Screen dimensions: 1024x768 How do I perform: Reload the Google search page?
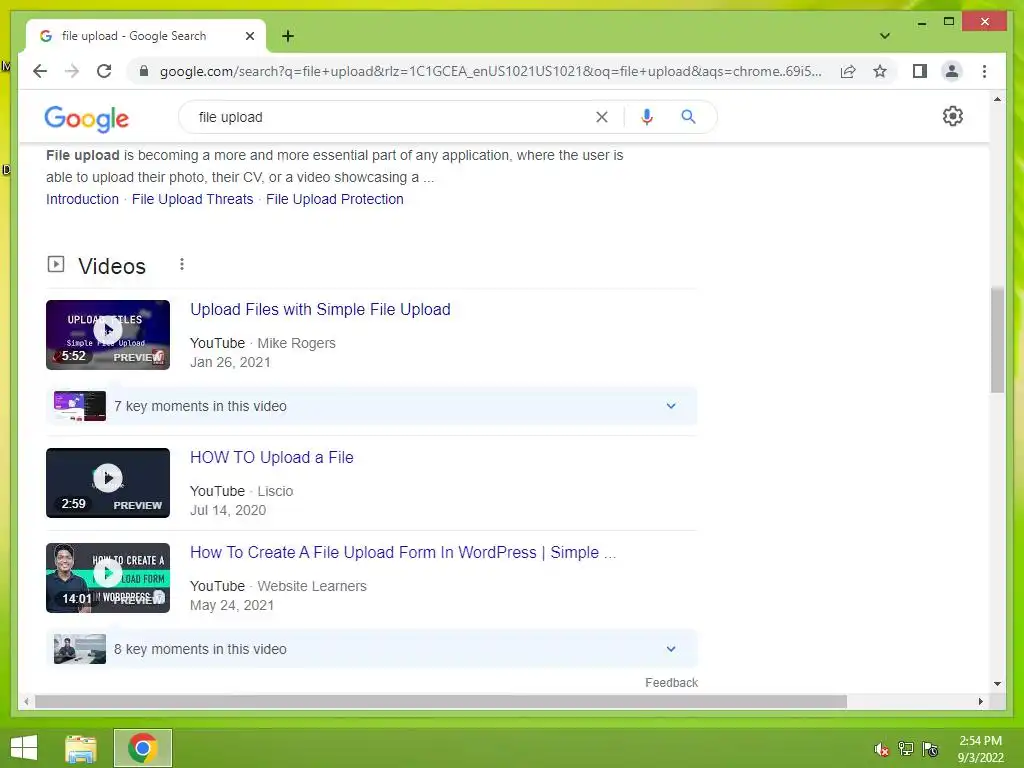tap(104, 71)
